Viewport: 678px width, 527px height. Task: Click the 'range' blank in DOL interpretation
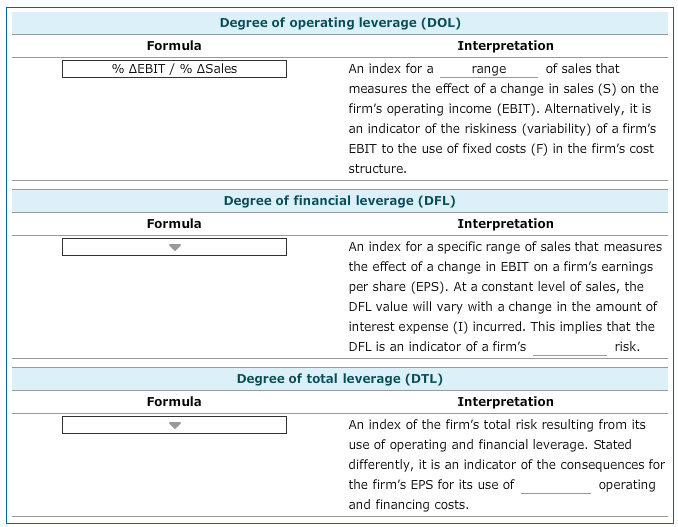[488, 70]
